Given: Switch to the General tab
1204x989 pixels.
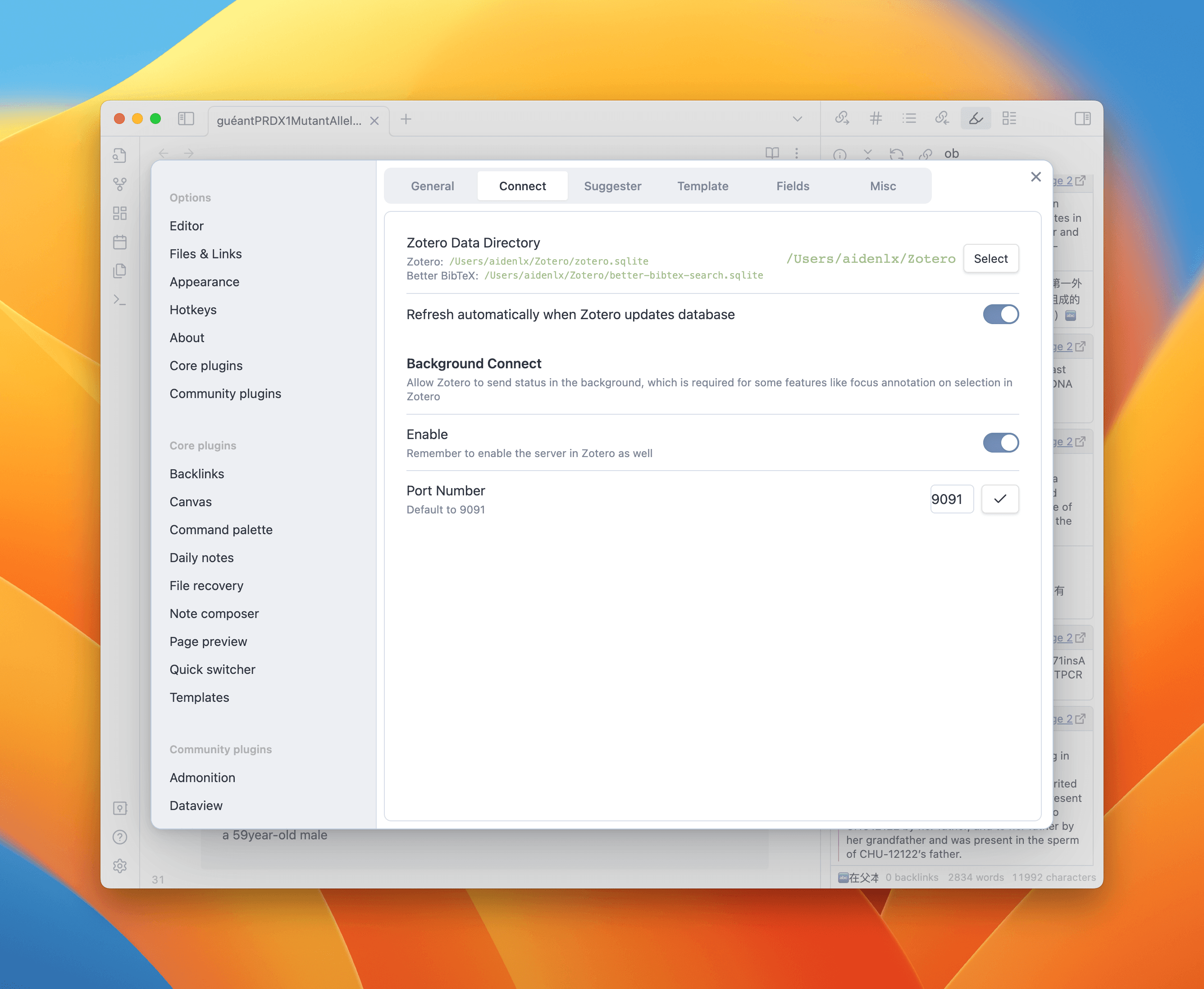Looking at the screenshot, I should click(431, 184).
